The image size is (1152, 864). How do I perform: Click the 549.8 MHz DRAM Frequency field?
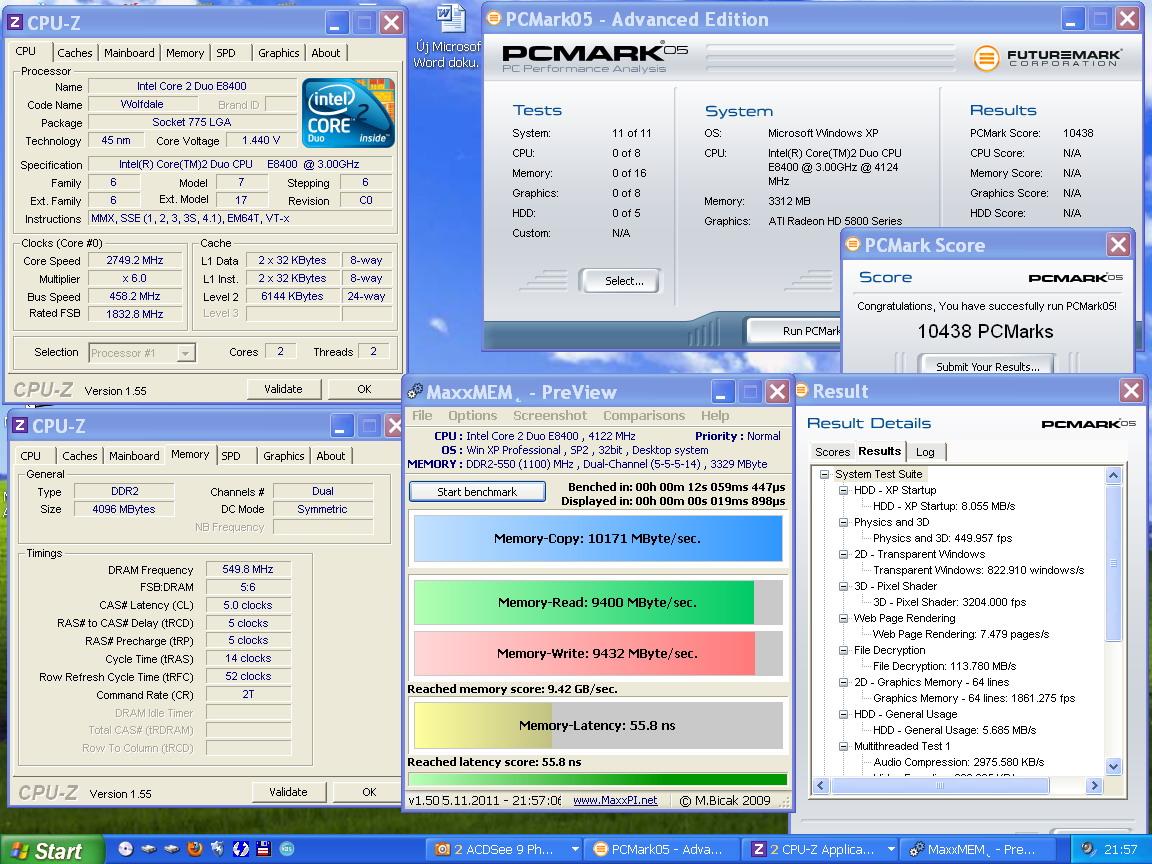click(x=248, y=569)
